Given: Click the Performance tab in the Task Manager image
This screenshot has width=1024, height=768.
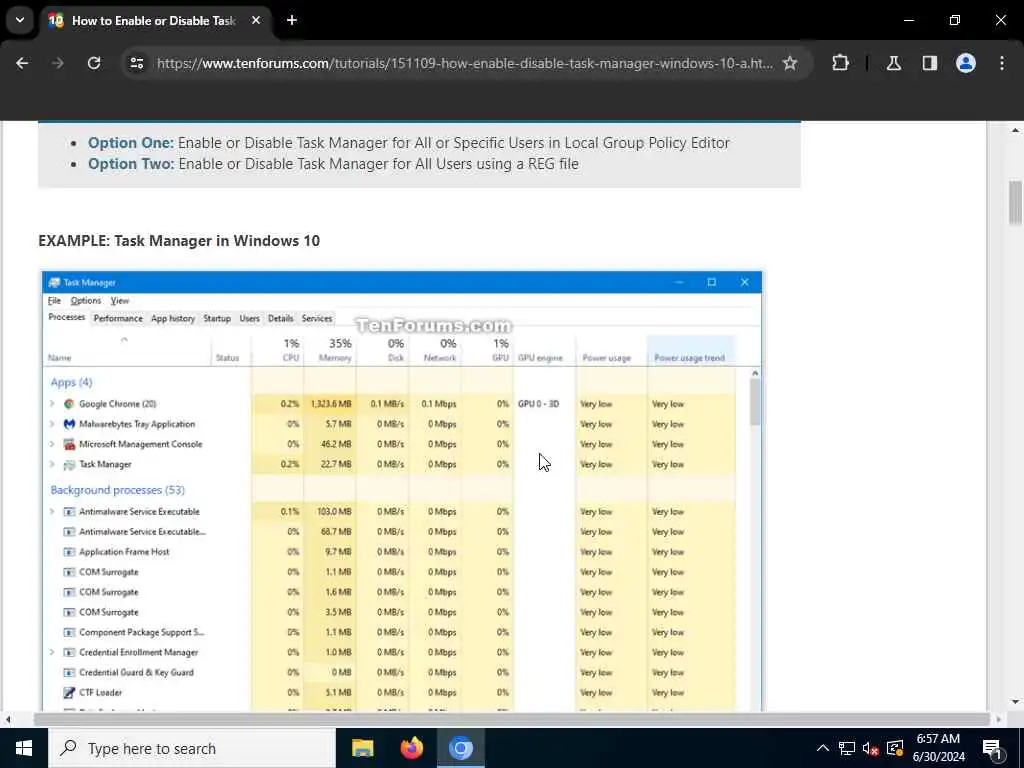Looking at the screenshot, I should pyautogui.click(x=118, y=318).
